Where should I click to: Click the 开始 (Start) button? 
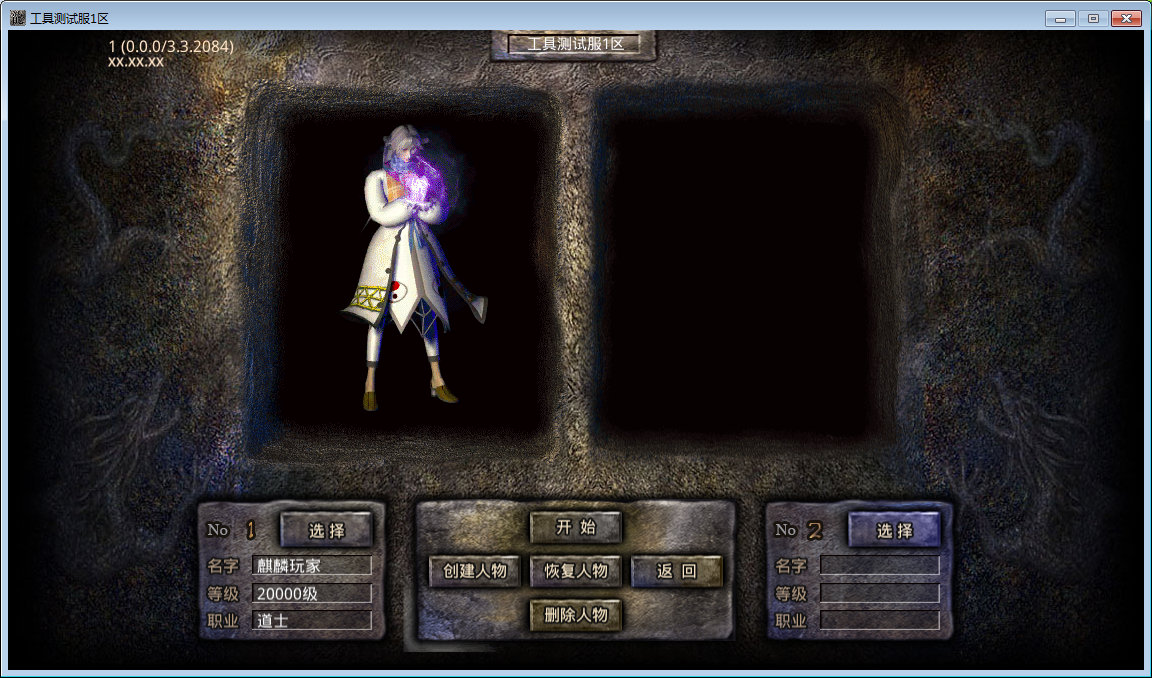(x=576, y=527)
